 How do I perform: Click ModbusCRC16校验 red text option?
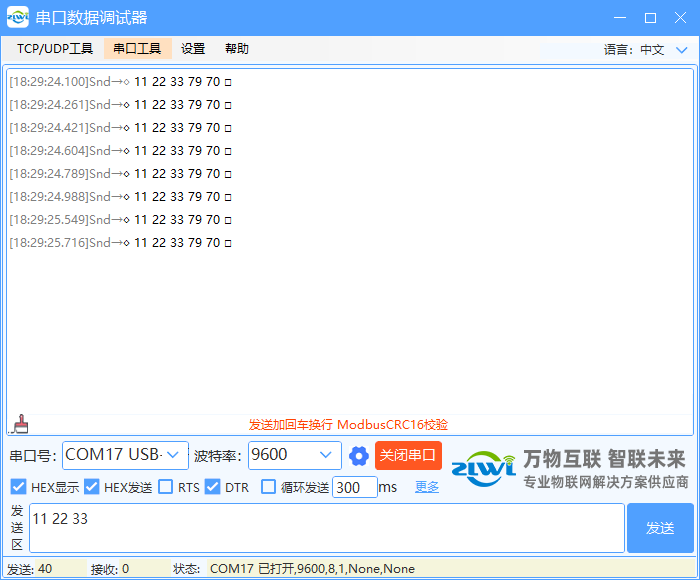click(392, 425)
